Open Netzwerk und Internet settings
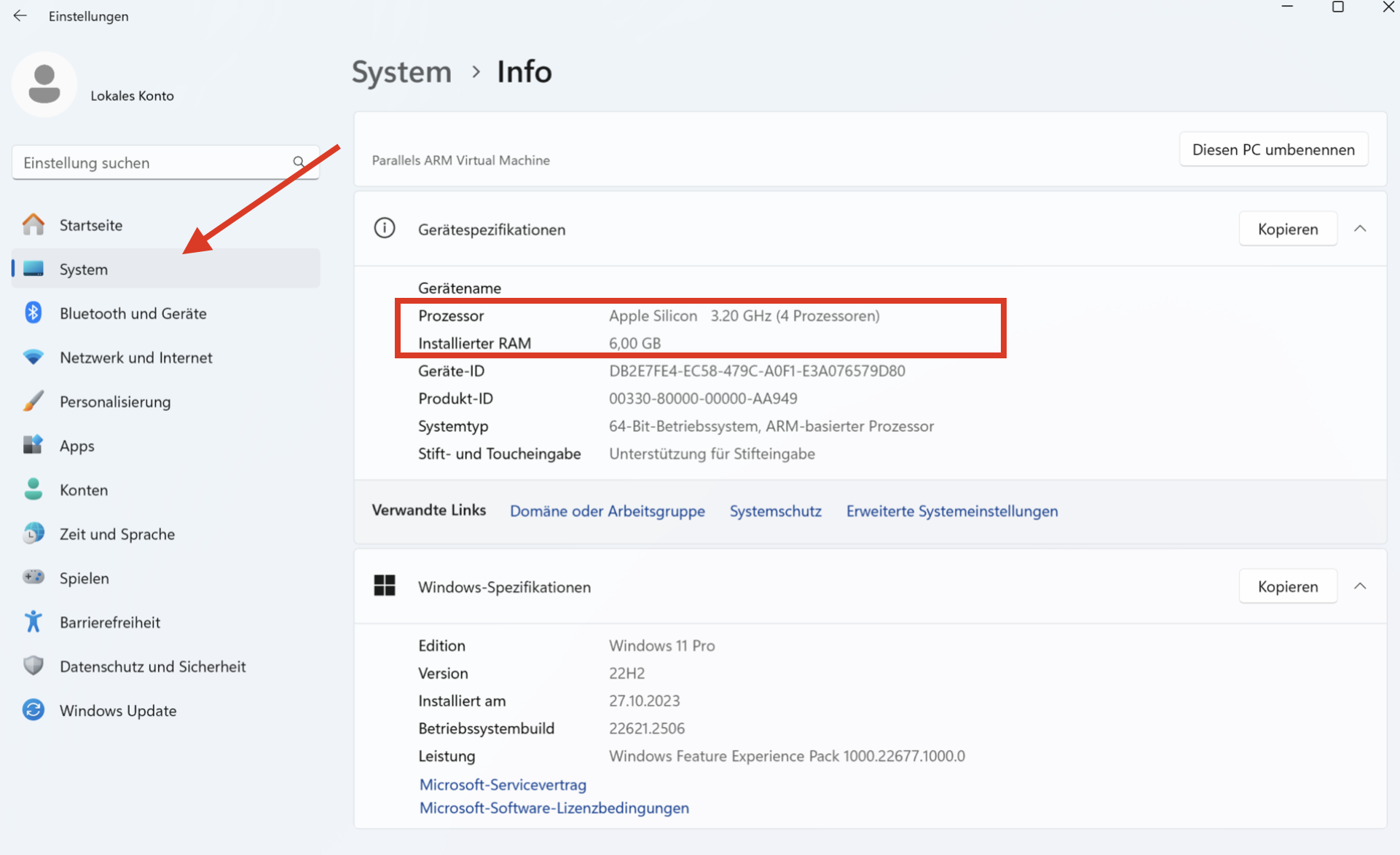 pyautogui.click(x=165, y=357)
